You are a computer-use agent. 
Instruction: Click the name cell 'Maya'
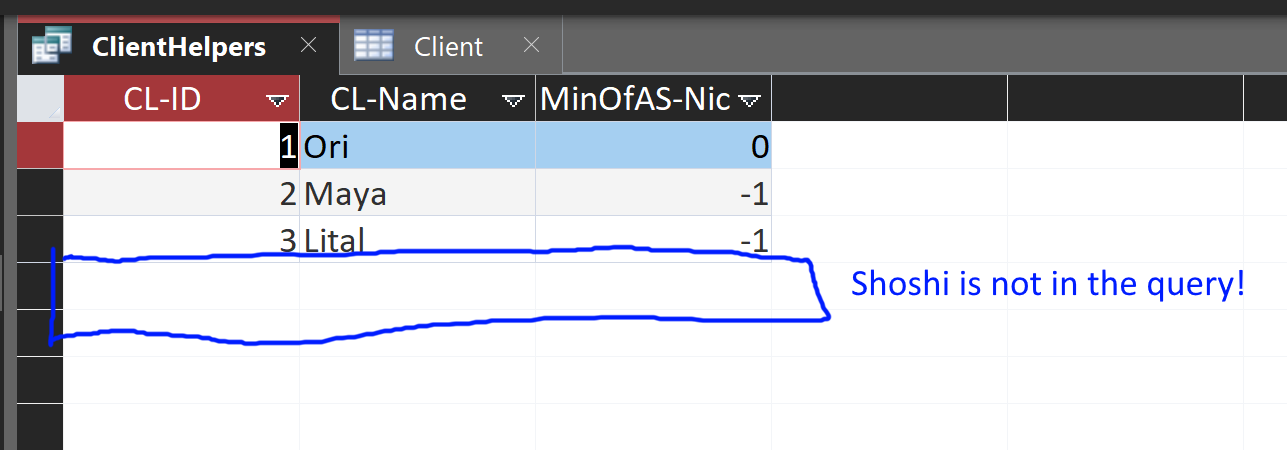coord(417,193)
